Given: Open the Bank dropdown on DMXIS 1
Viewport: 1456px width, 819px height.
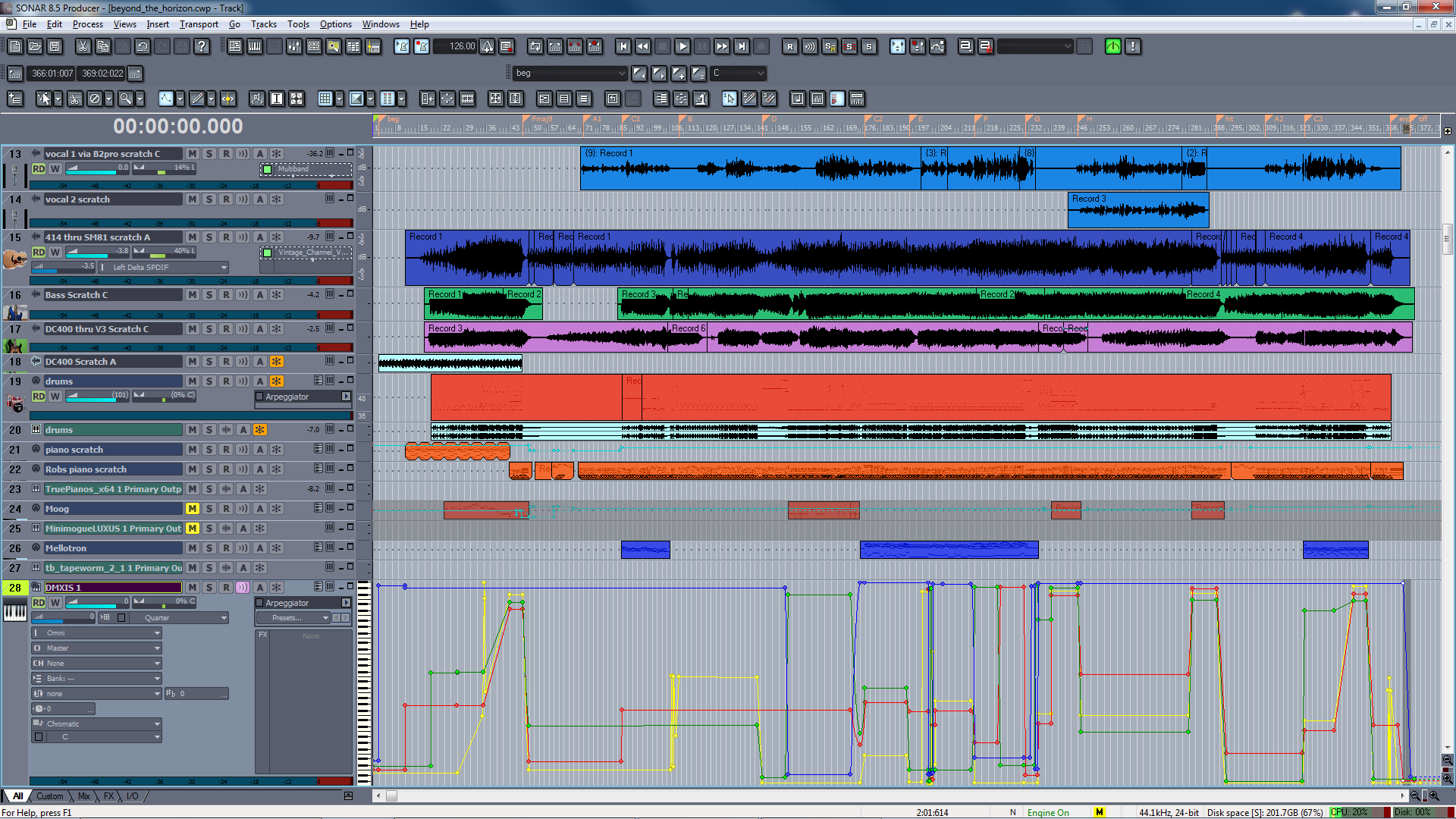Looking at the screenshot, I should 97,679.
